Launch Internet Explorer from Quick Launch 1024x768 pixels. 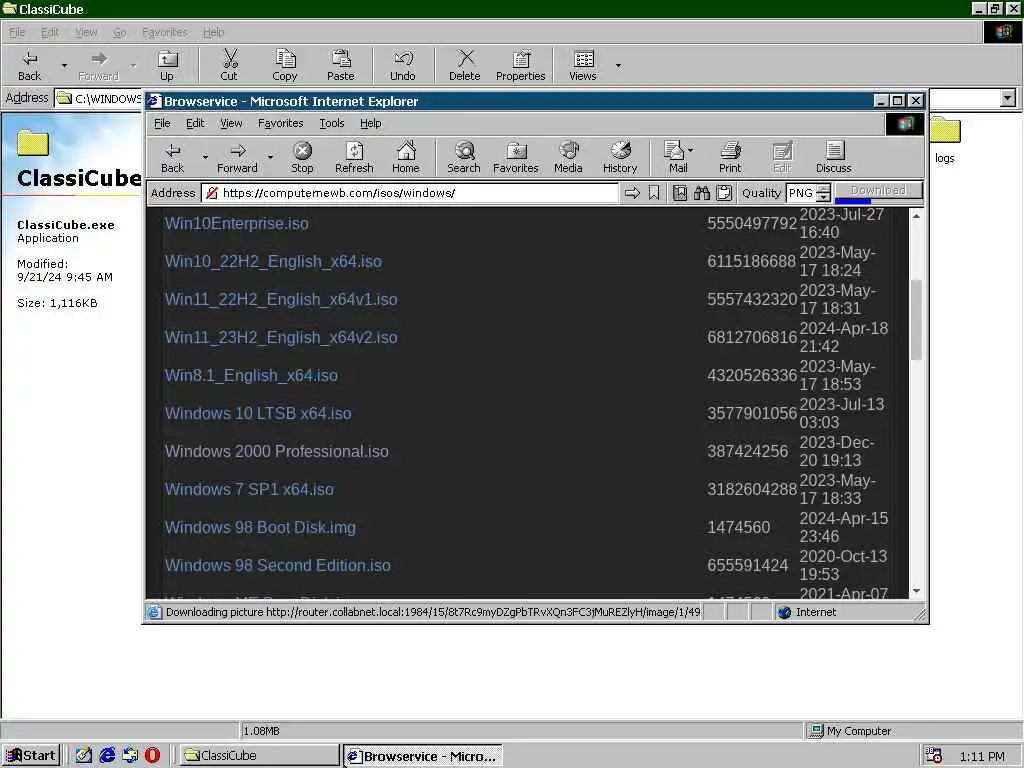(x=107, y=756)
